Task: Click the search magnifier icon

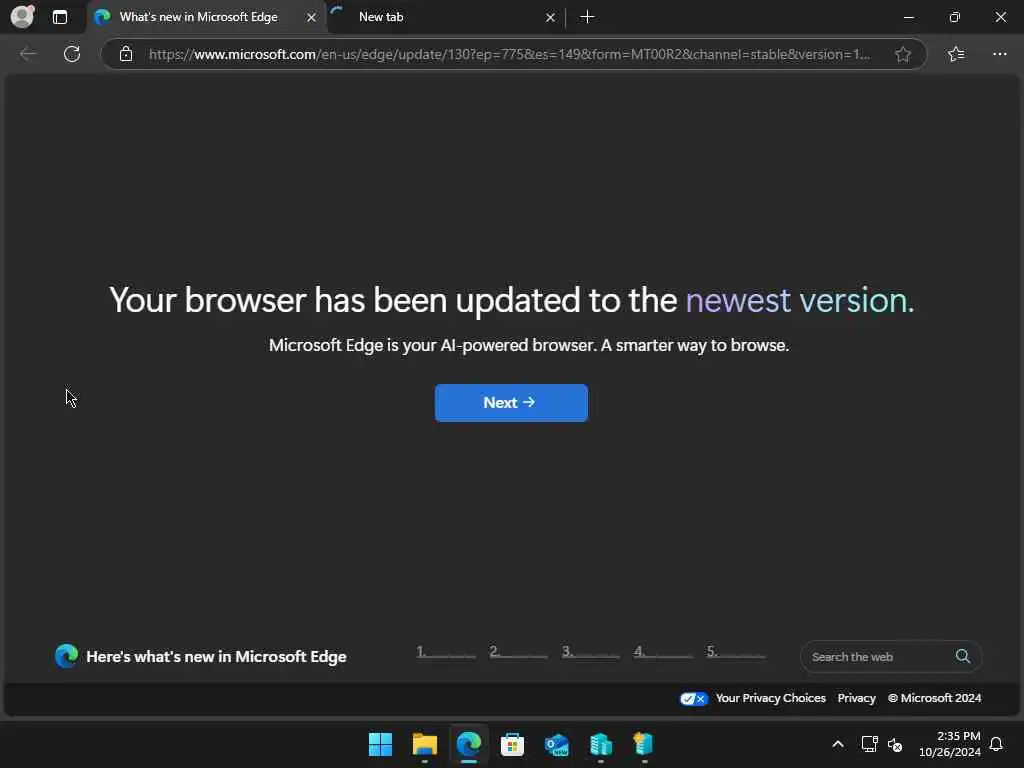Action: click(x=963, y=656)
